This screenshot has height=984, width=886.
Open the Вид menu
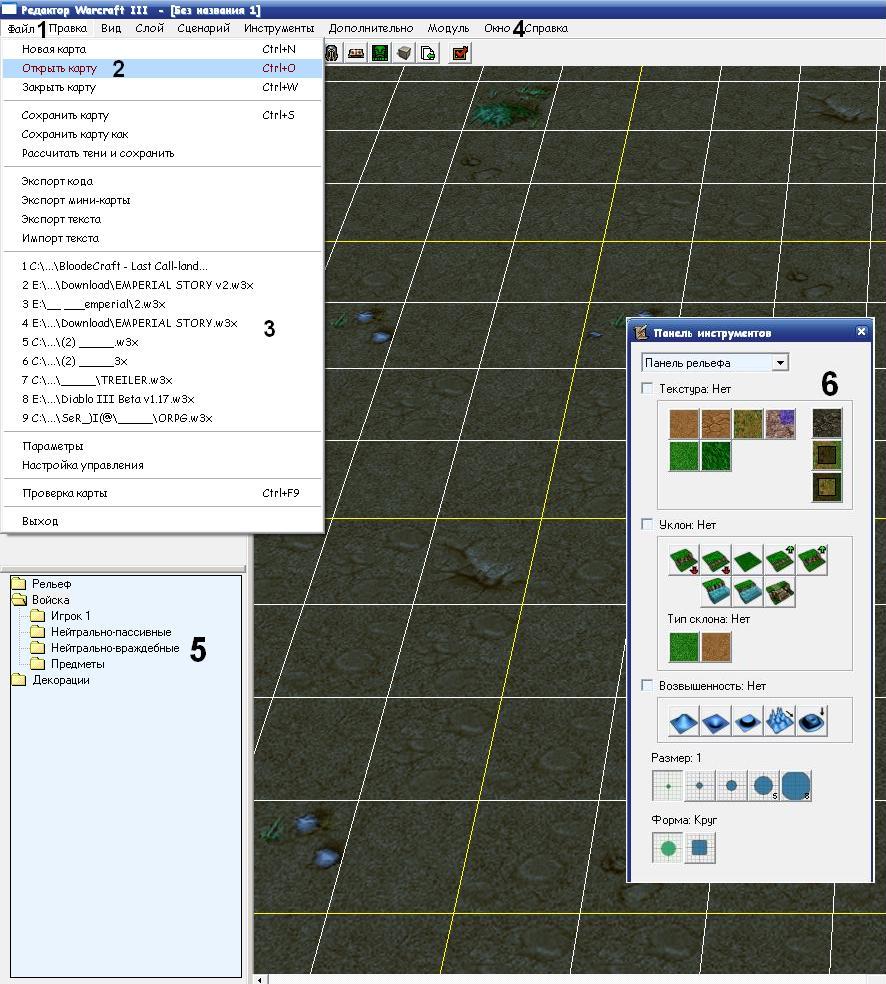pos(111,28)
